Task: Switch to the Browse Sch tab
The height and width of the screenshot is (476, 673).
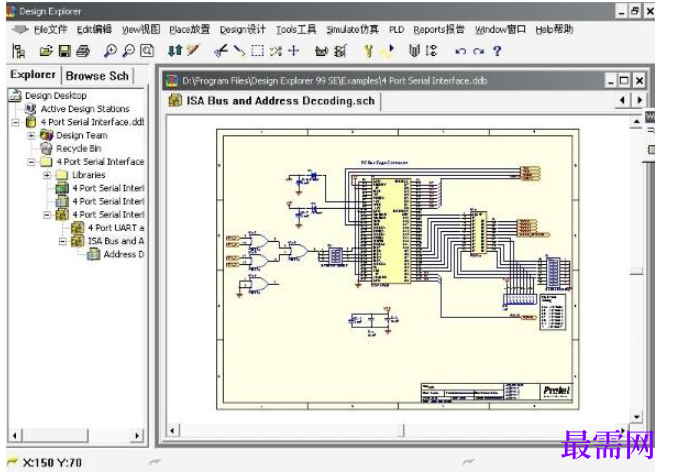Action: pos(97,76)
